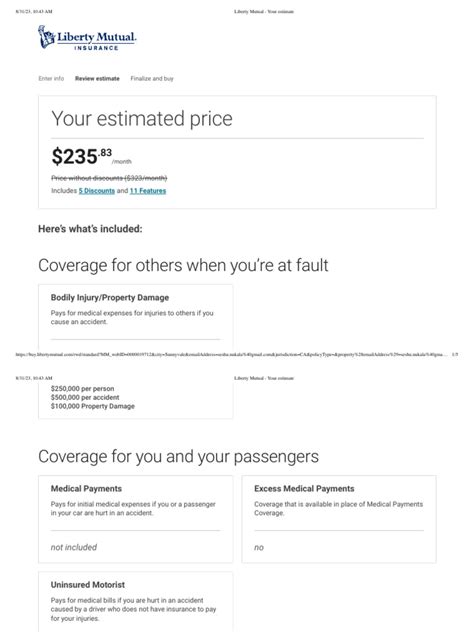Click the Liberty Mutual Insurance logo

point(87,37)
